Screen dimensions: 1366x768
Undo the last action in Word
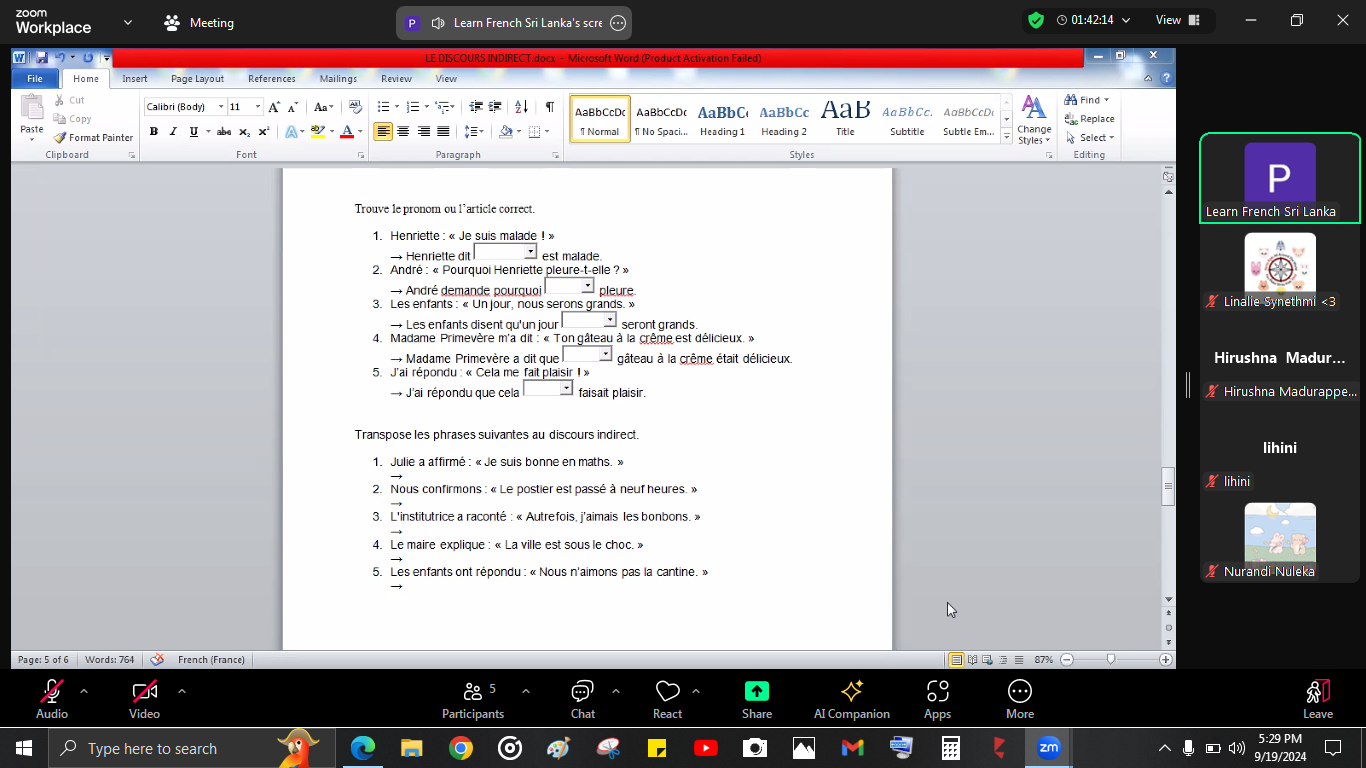point(60,58)
